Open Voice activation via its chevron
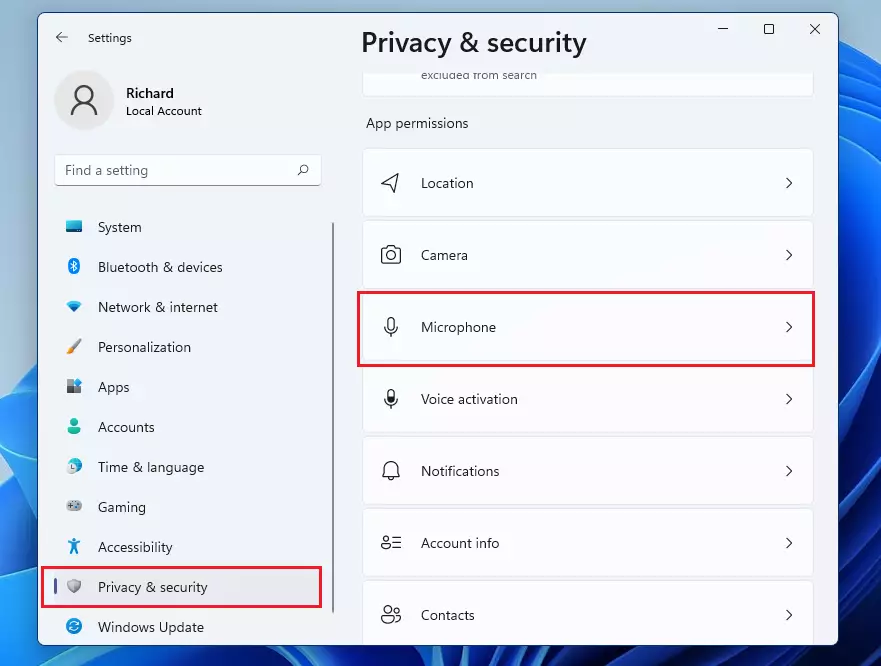The width and height of the screenshot is (881, 666). coord(789,399)
